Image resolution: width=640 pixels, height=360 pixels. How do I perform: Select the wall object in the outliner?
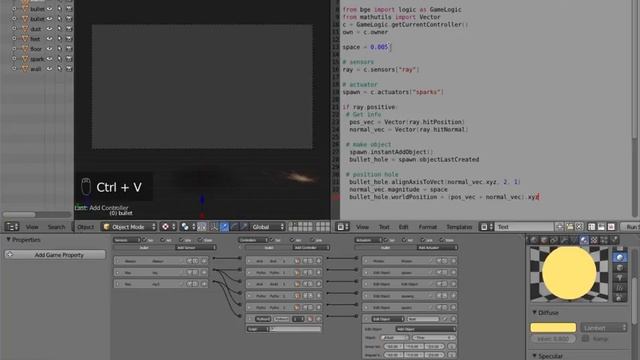(36, 69)
